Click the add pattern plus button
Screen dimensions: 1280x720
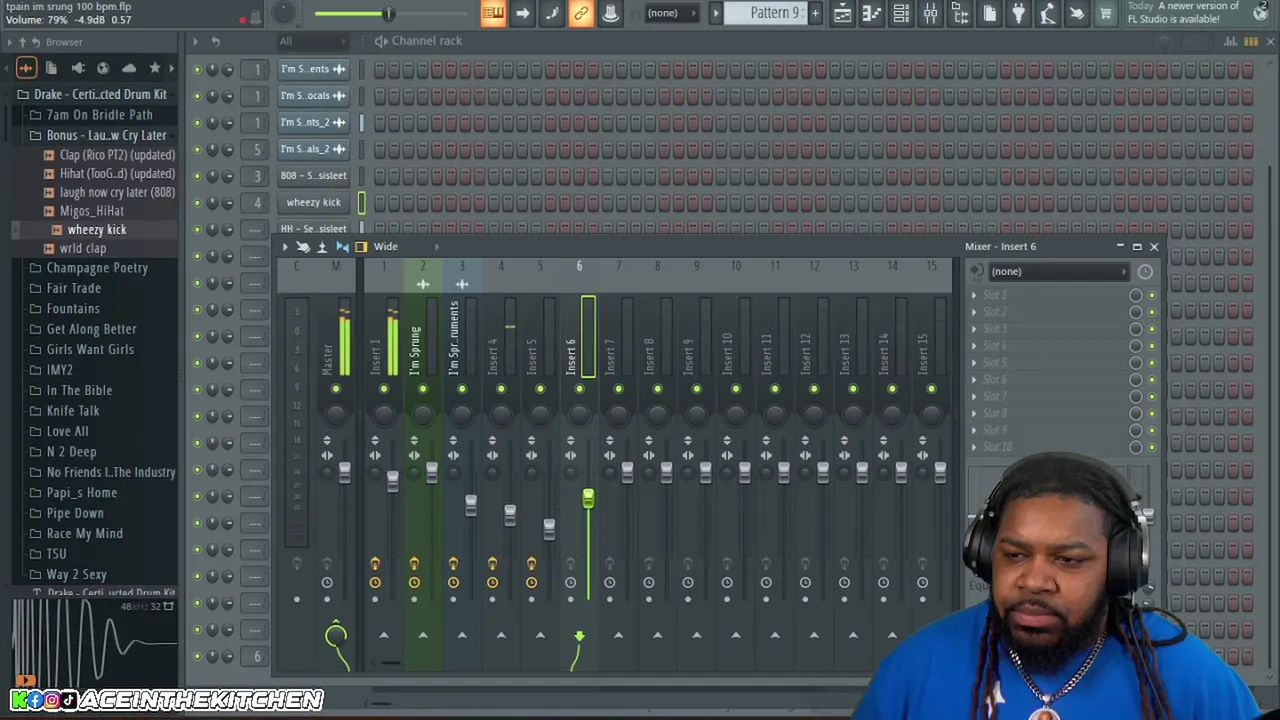pyautogui.click(x=815, y=13)
